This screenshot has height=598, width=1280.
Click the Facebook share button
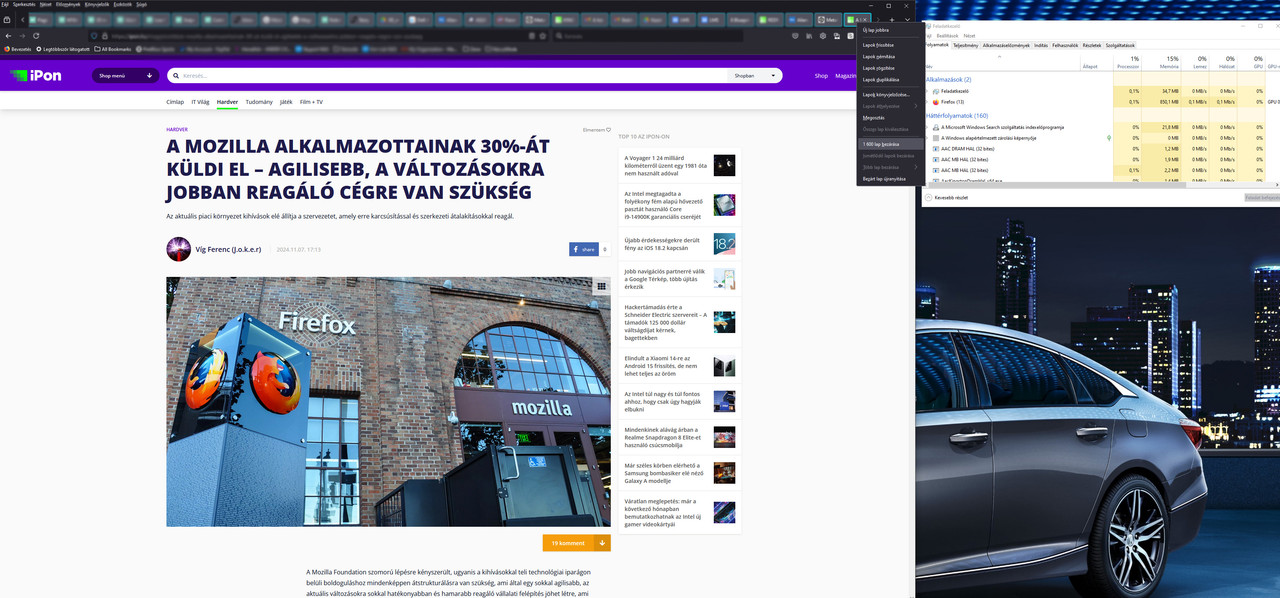(583, 249)
